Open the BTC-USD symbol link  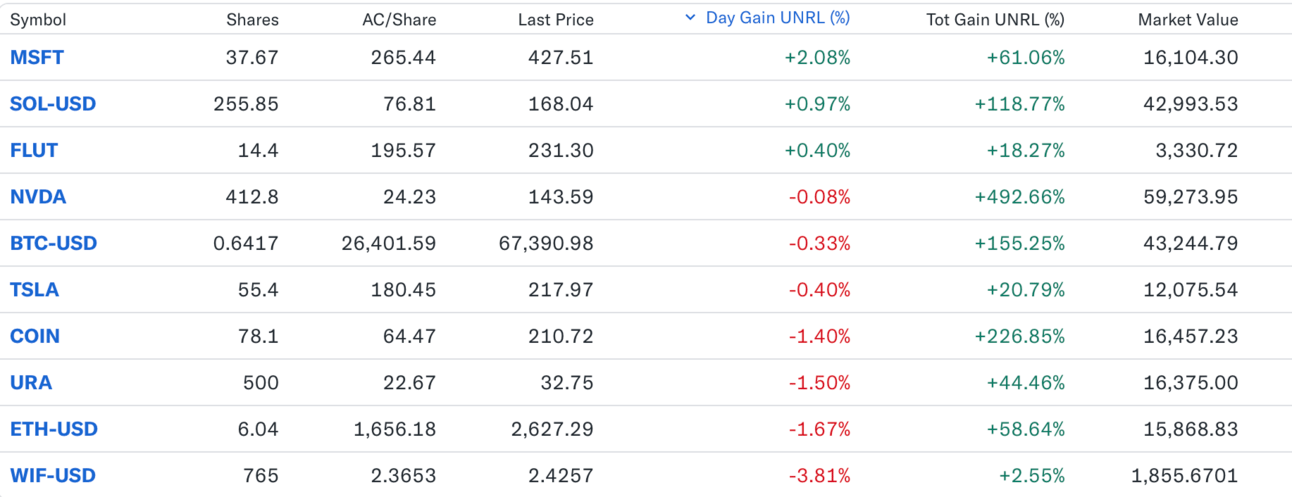coord(53,243)
